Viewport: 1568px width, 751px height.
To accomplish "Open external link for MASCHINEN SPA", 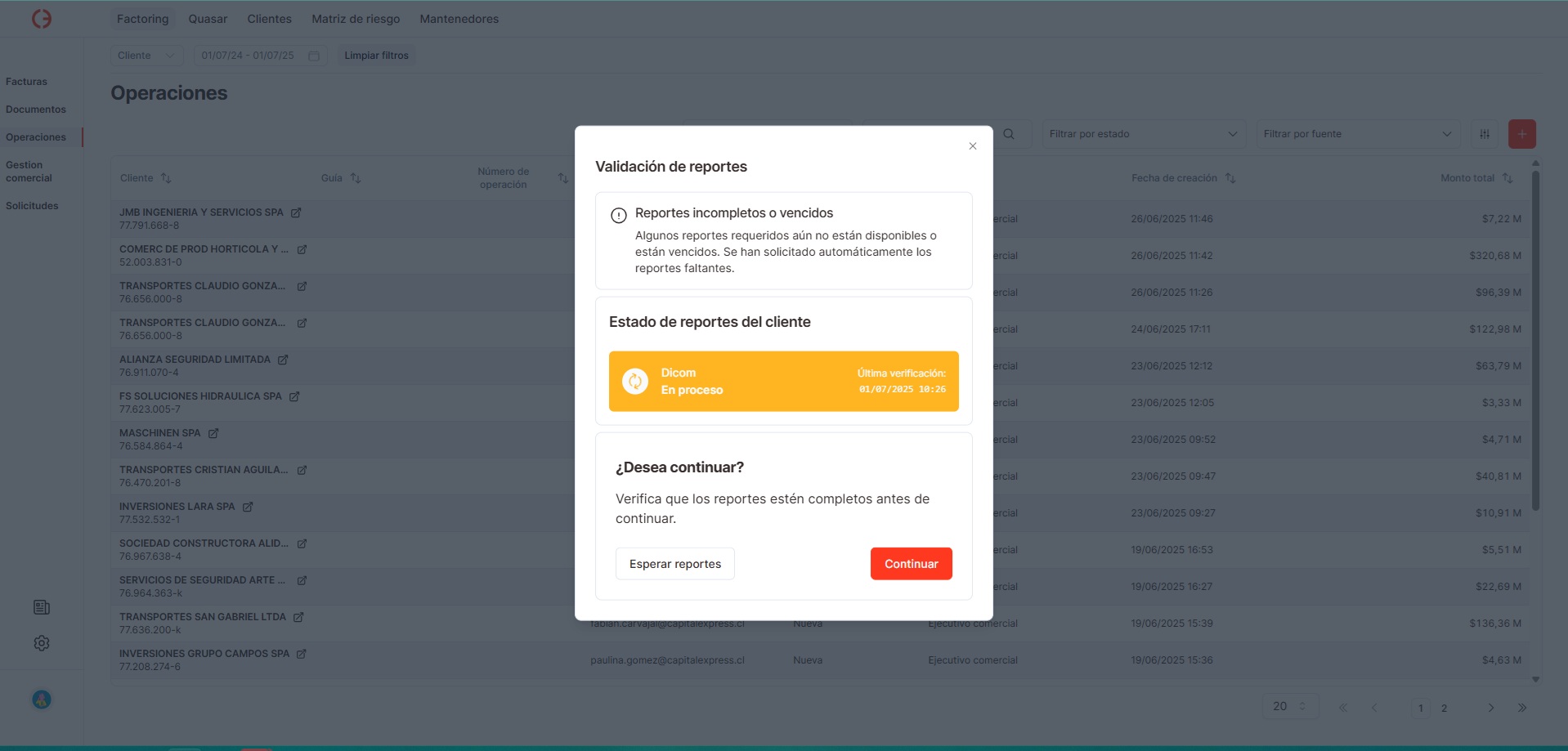I will click(213, 433).
